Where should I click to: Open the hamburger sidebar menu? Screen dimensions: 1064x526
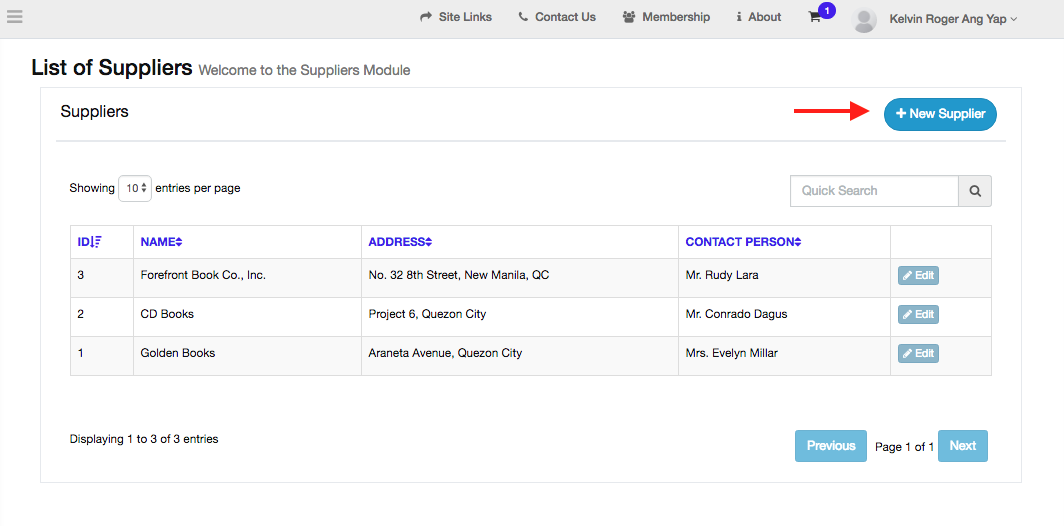14,16
